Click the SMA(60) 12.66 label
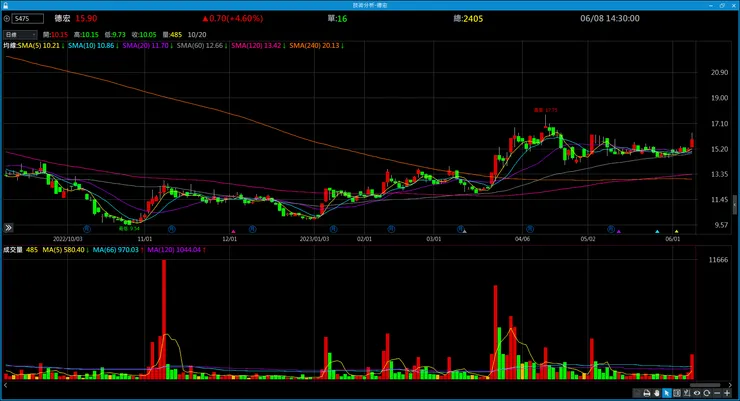Viewport: 740px width, 401px height. point(202,46)
